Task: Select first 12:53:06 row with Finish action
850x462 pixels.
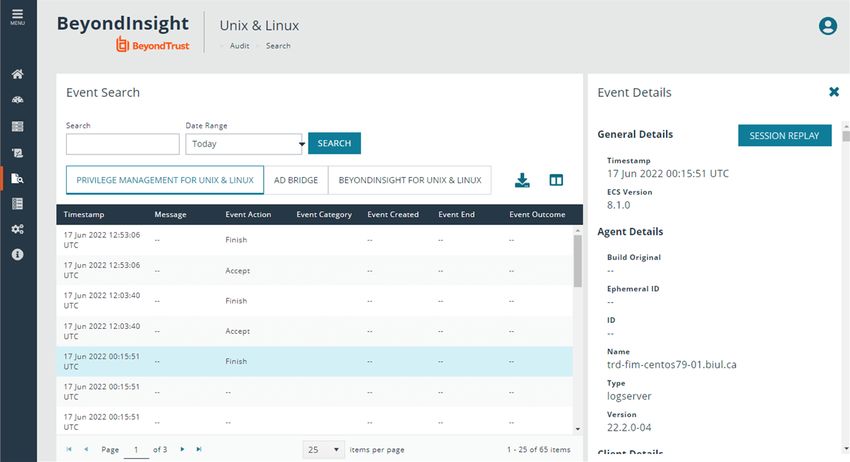Action: 314,240
